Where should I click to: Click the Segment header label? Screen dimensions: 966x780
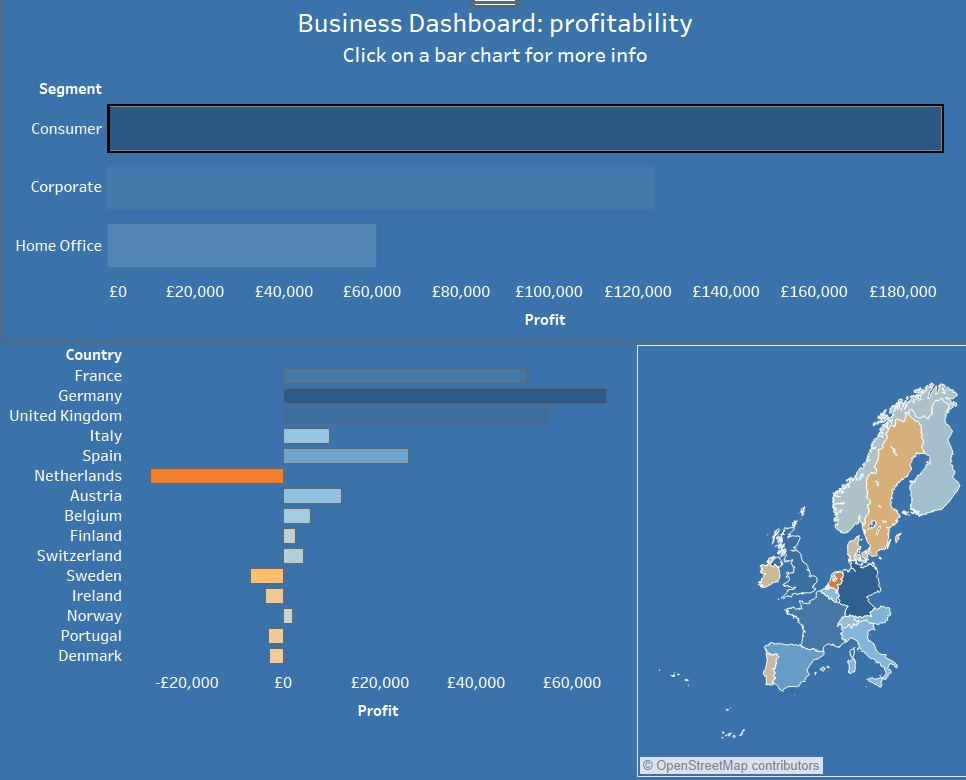point(70,88)
